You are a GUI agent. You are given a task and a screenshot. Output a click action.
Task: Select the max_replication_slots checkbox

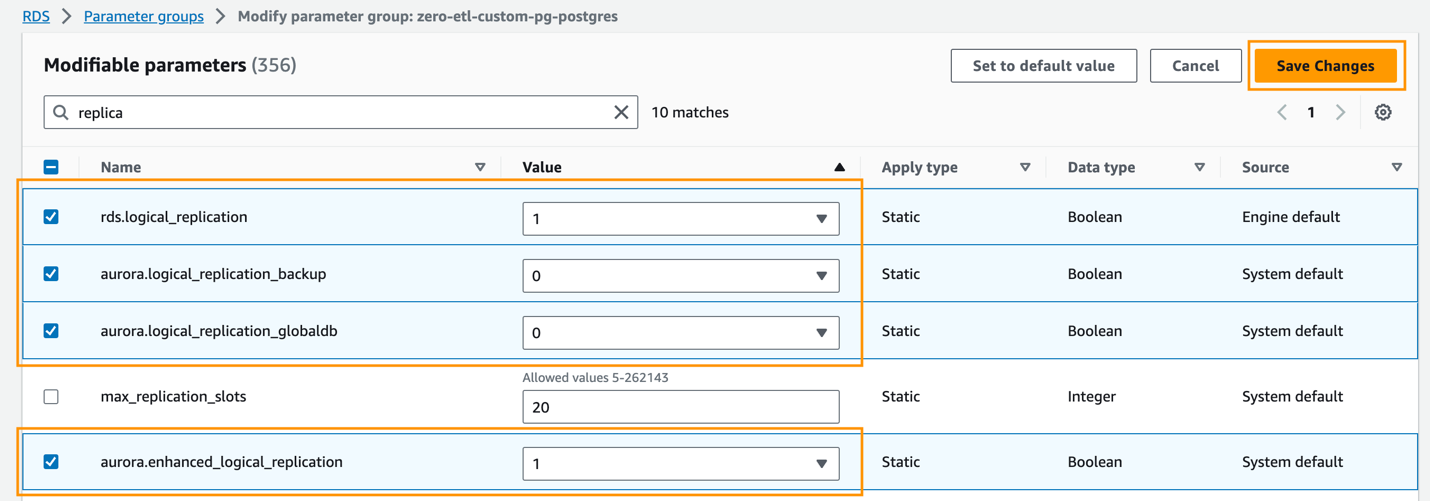click(x=51, y=397)
